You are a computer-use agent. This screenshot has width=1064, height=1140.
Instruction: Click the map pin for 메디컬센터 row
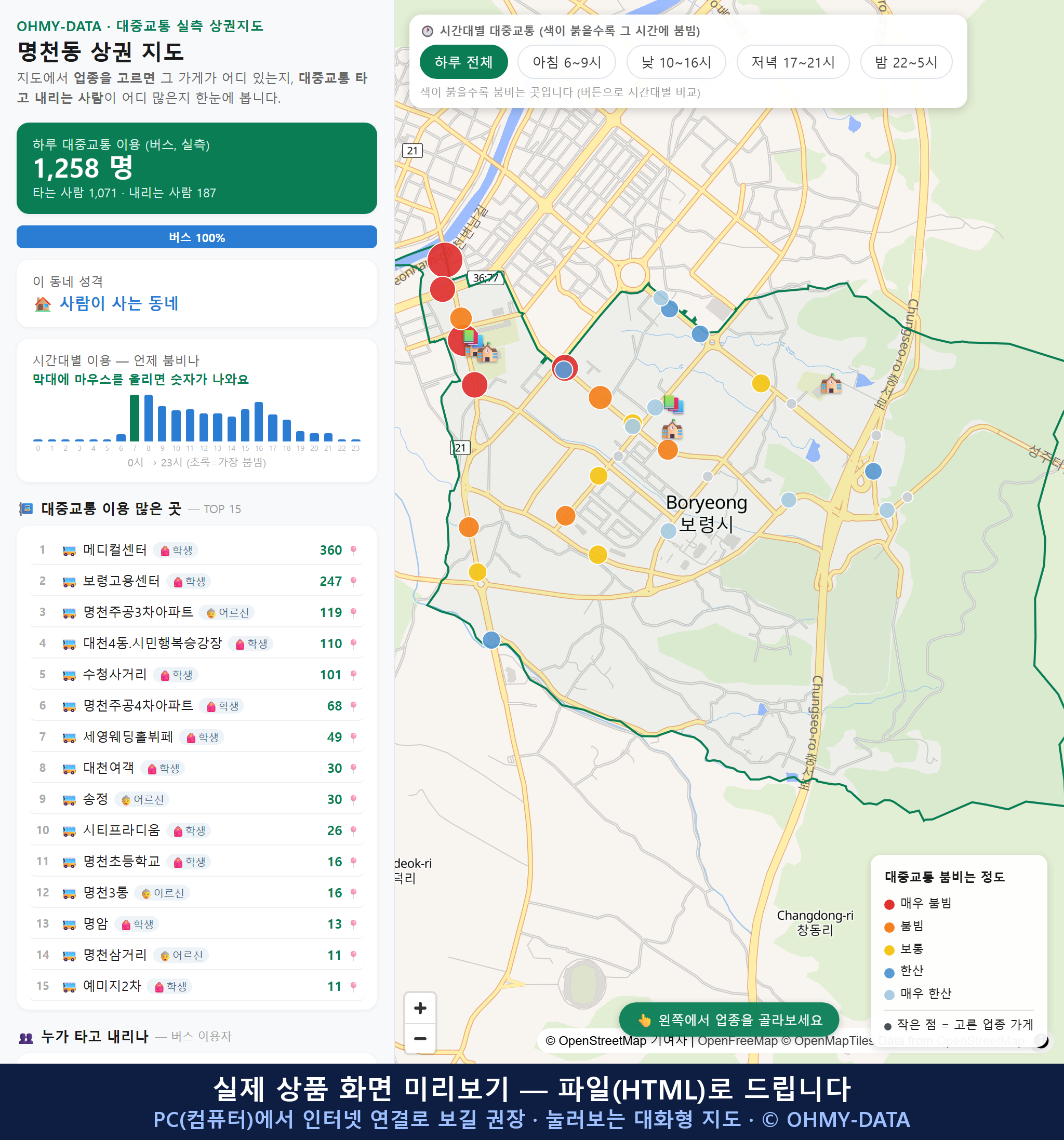click(x=353, y=551)
